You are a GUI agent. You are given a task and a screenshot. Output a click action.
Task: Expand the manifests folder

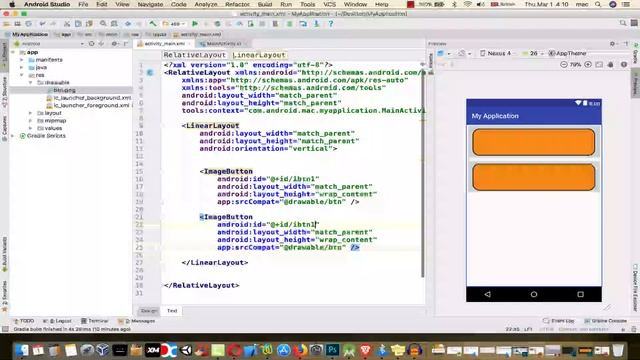tap(22, 60)
